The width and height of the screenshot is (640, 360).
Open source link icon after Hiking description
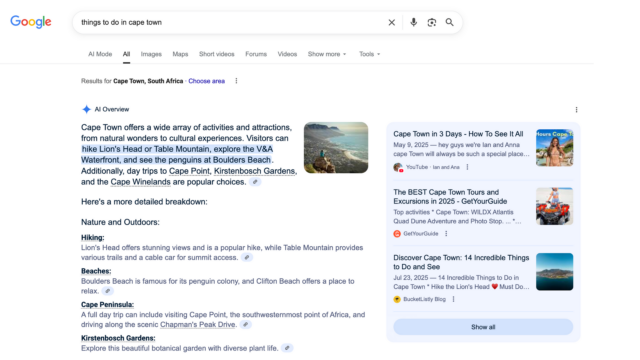[247, 258]
